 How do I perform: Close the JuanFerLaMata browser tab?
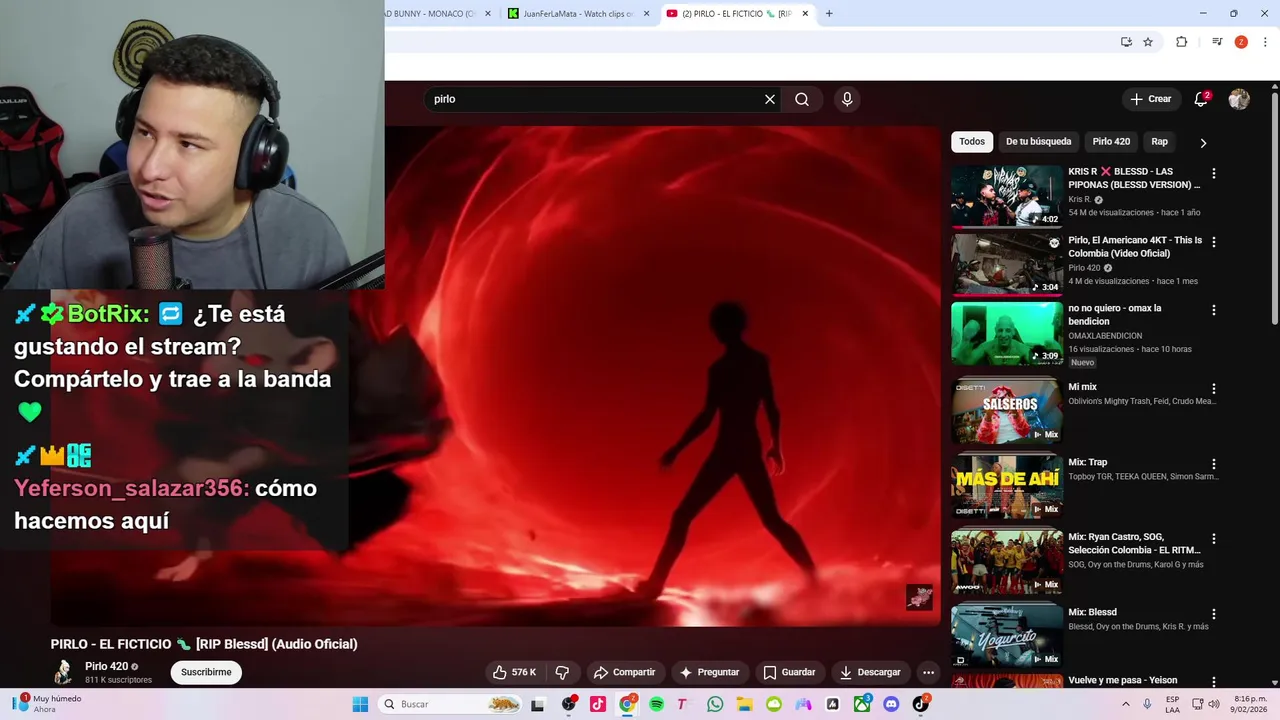click(646, 14)
